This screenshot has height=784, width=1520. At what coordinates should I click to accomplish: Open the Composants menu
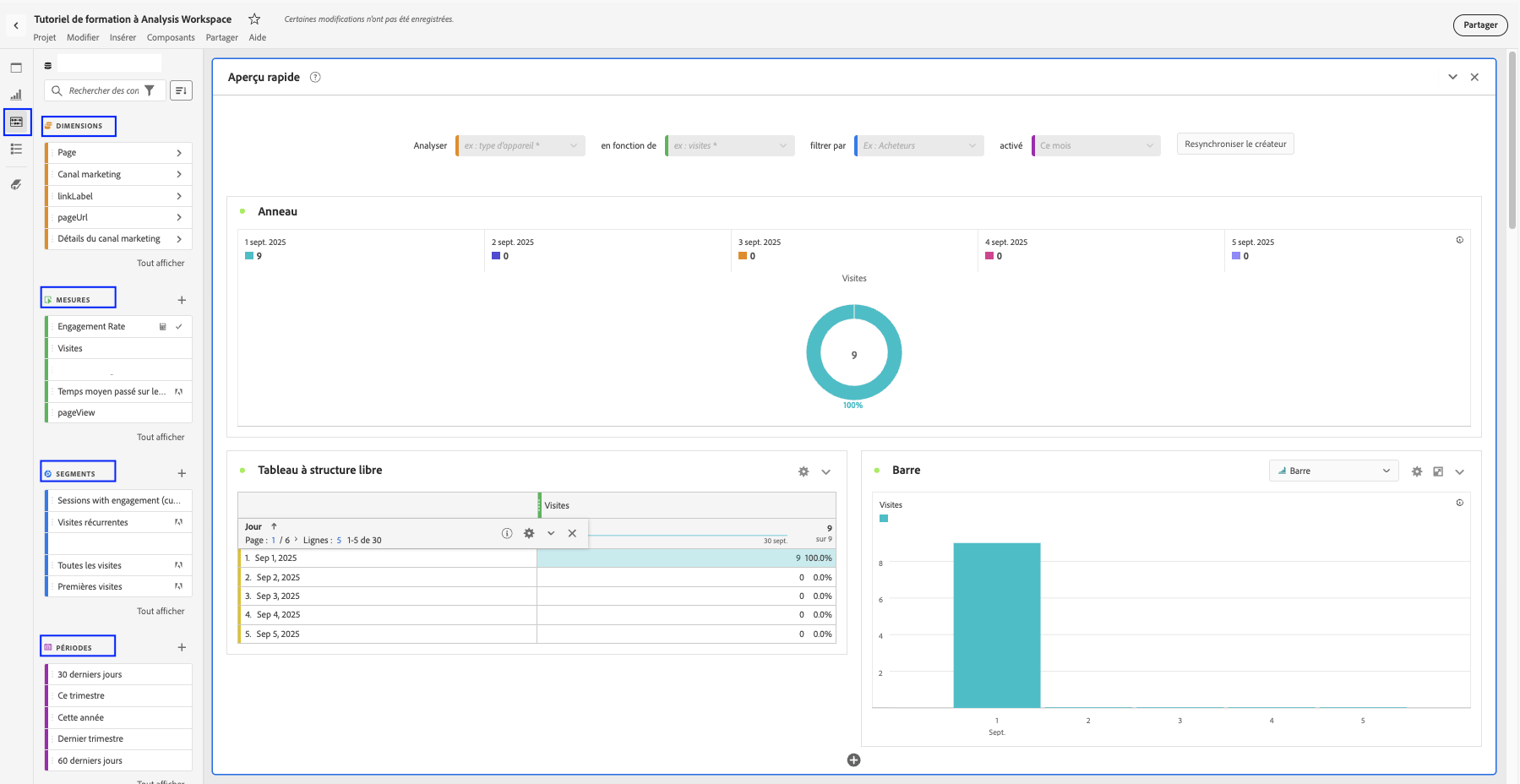pyautogui.click(x=171, y=37)
